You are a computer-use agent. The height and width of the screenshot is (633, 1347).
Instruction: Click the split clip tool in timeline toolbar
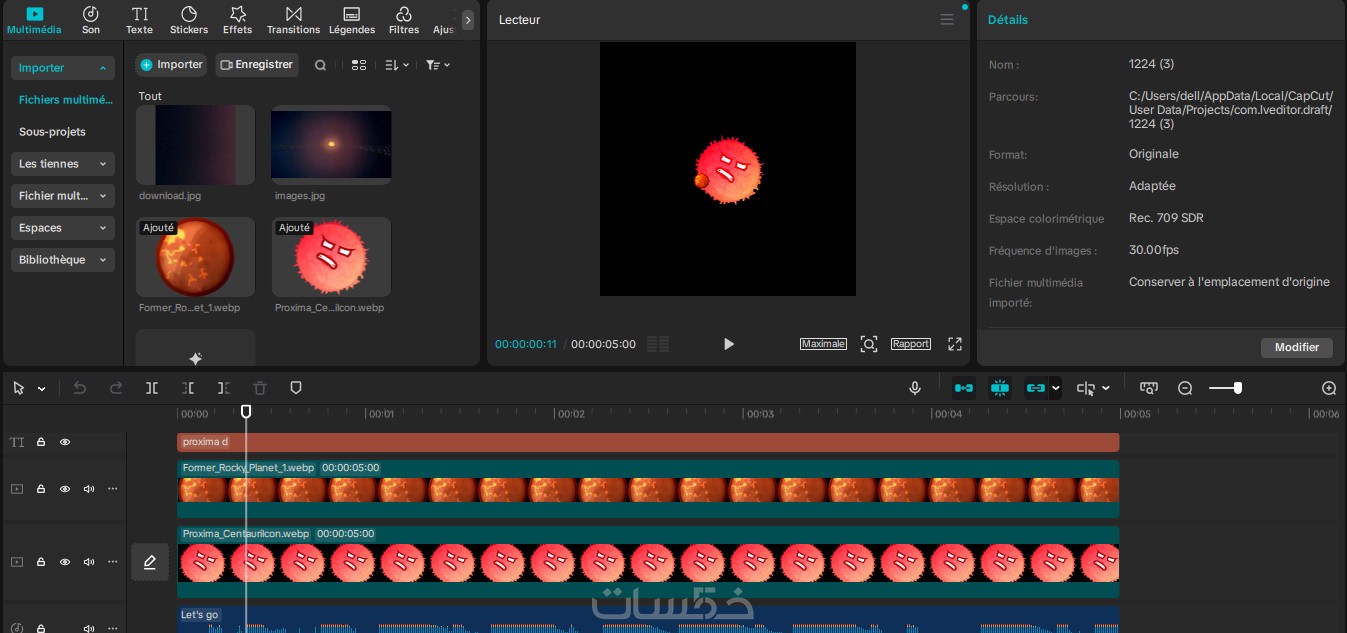(152, 388)
